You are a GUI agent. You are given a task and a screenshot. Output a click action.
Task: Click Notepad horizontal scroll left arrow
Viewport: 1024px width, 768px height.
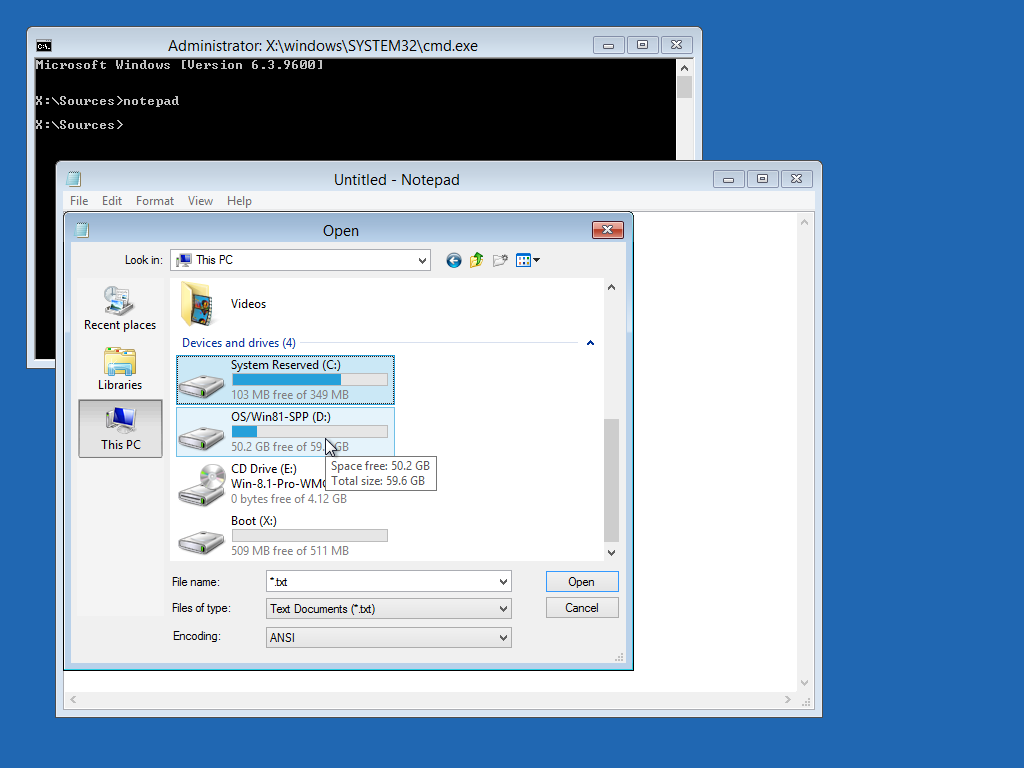pos(73,699)
